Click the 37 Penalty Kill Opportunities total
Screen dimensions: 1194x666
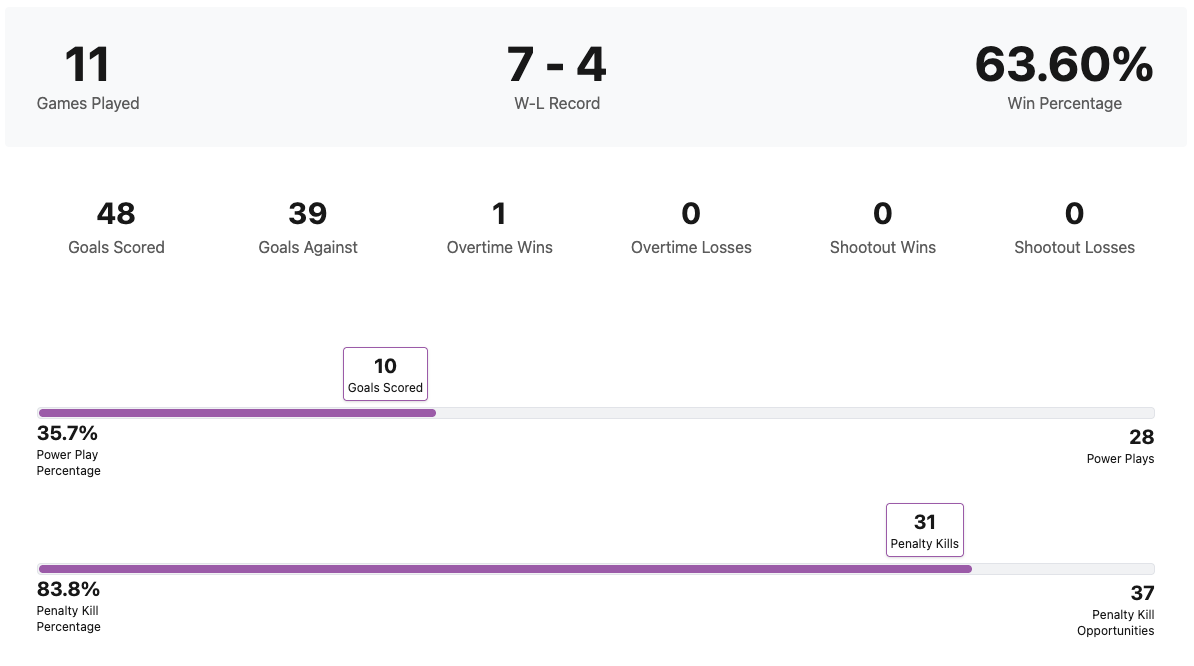tap(1142, 594)
